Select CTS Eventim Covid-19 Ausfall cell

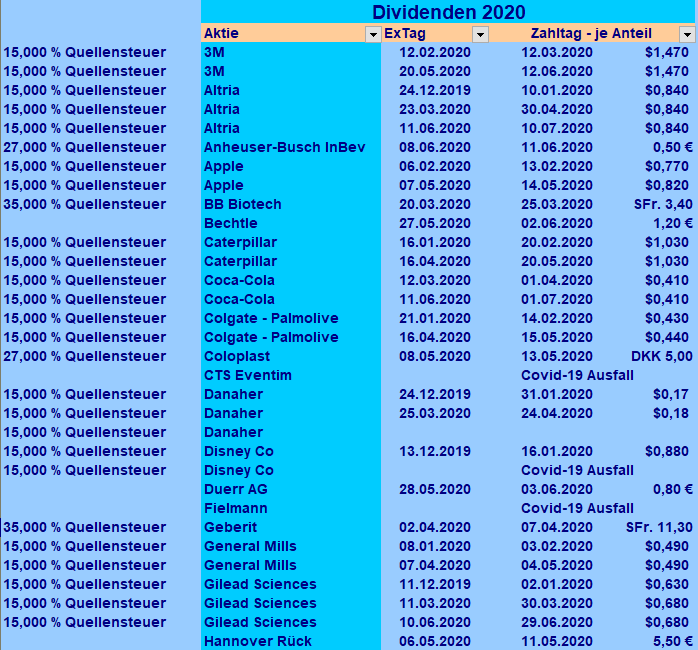tap(577, 375)
